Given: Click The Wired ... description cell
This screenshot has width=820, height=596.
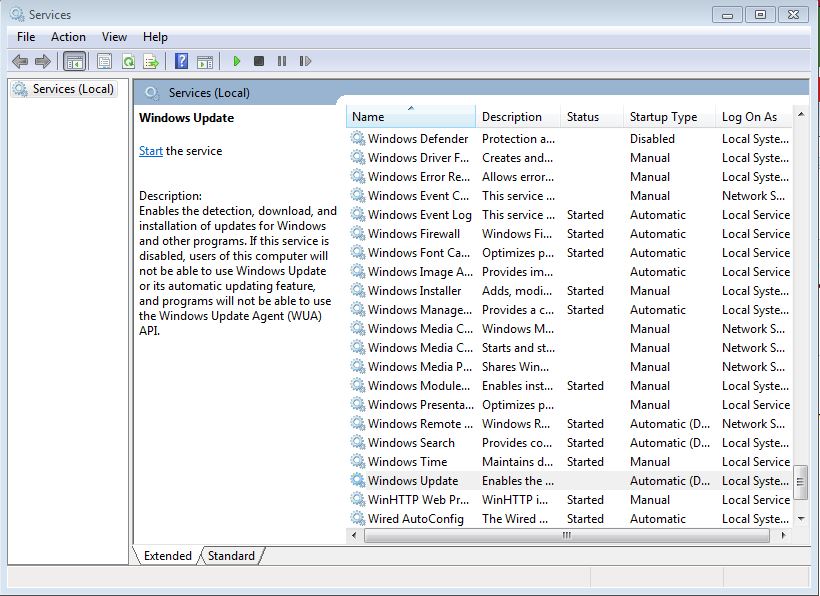Looking at the screenshot, I should pos(515,519).
